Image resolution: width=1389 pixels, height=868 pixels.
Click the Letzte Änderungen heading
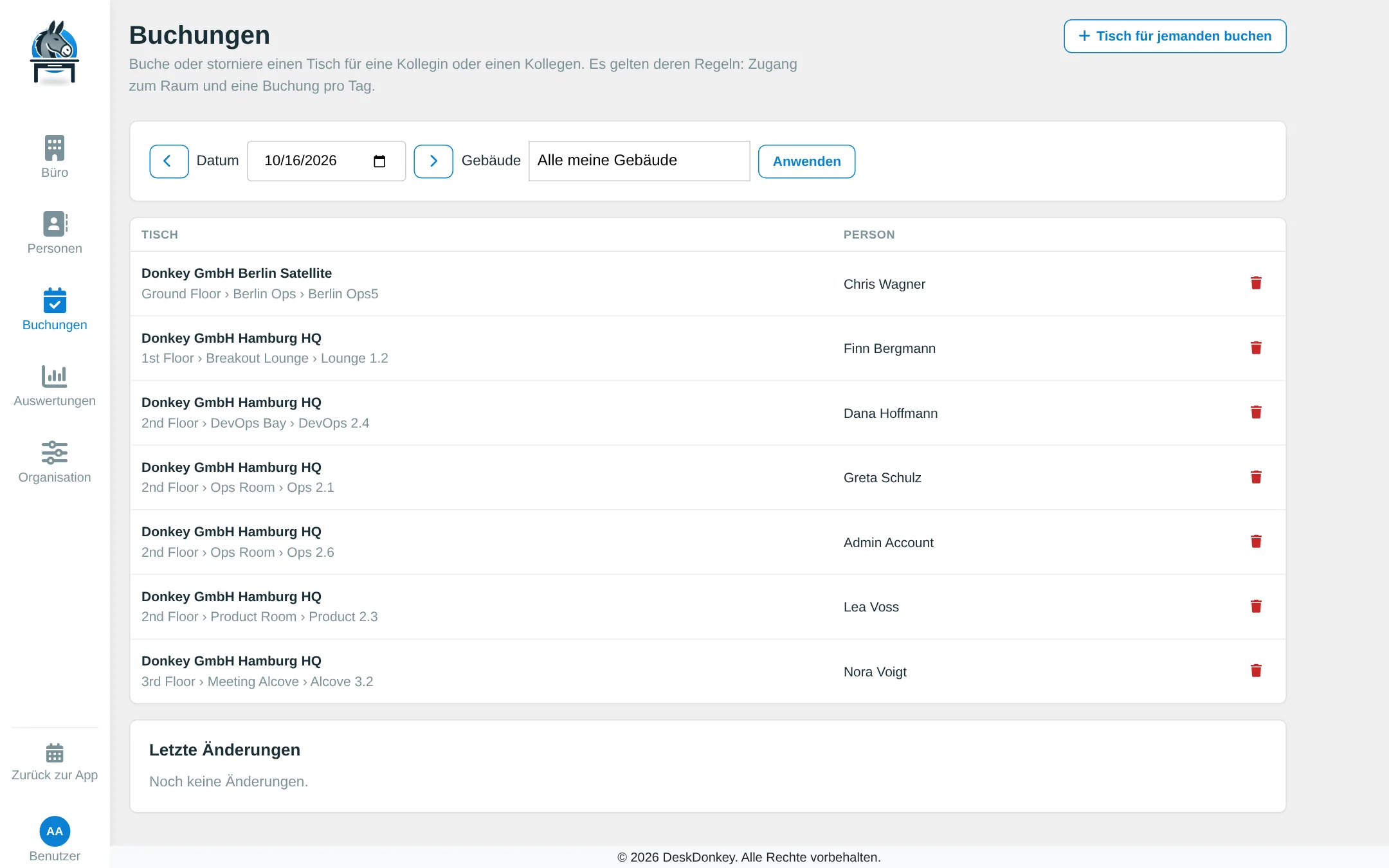[x=224, y=750]
